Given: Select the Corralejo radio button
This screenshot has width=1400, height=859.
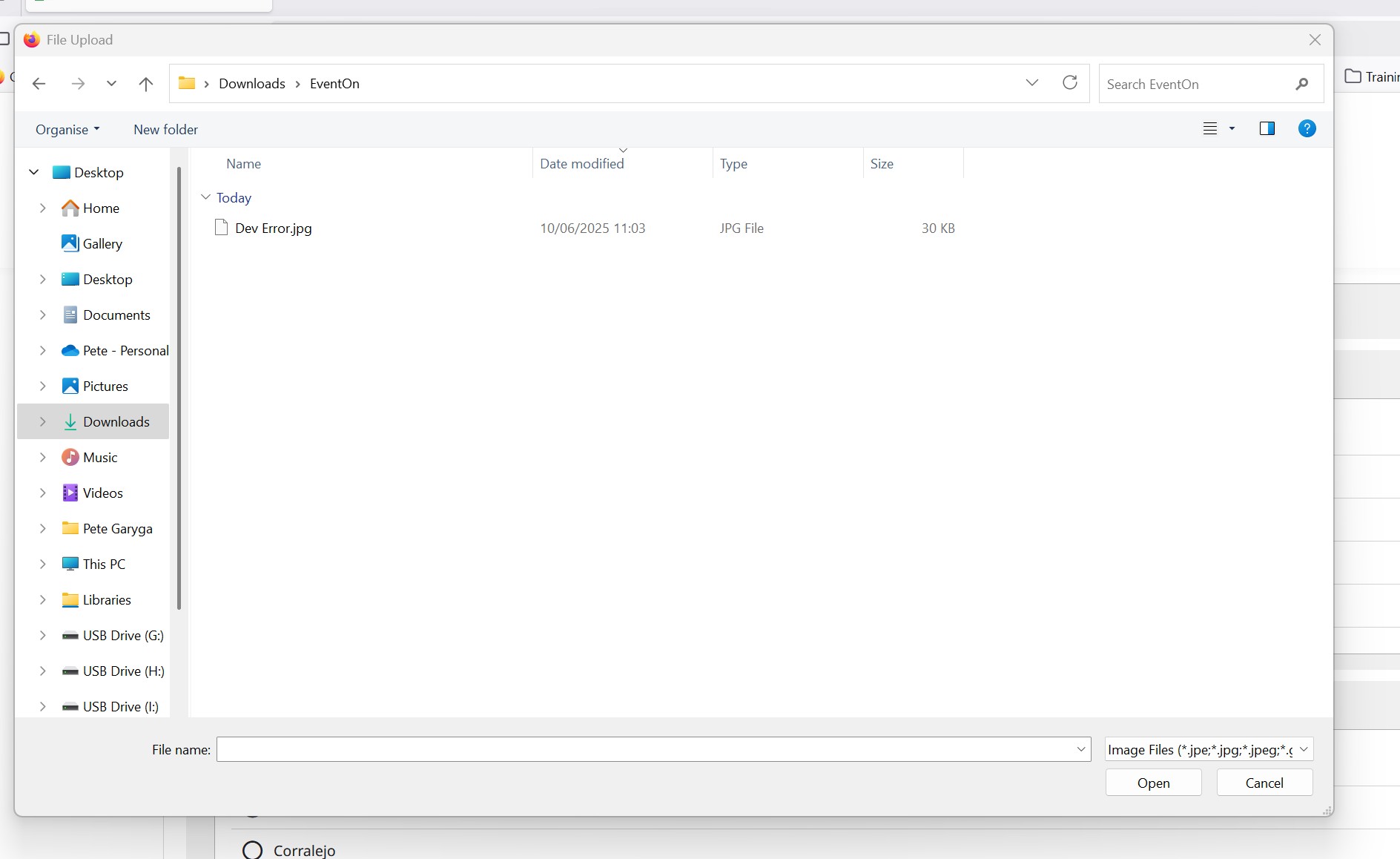Looking at the screenshot, I should 253,850.
